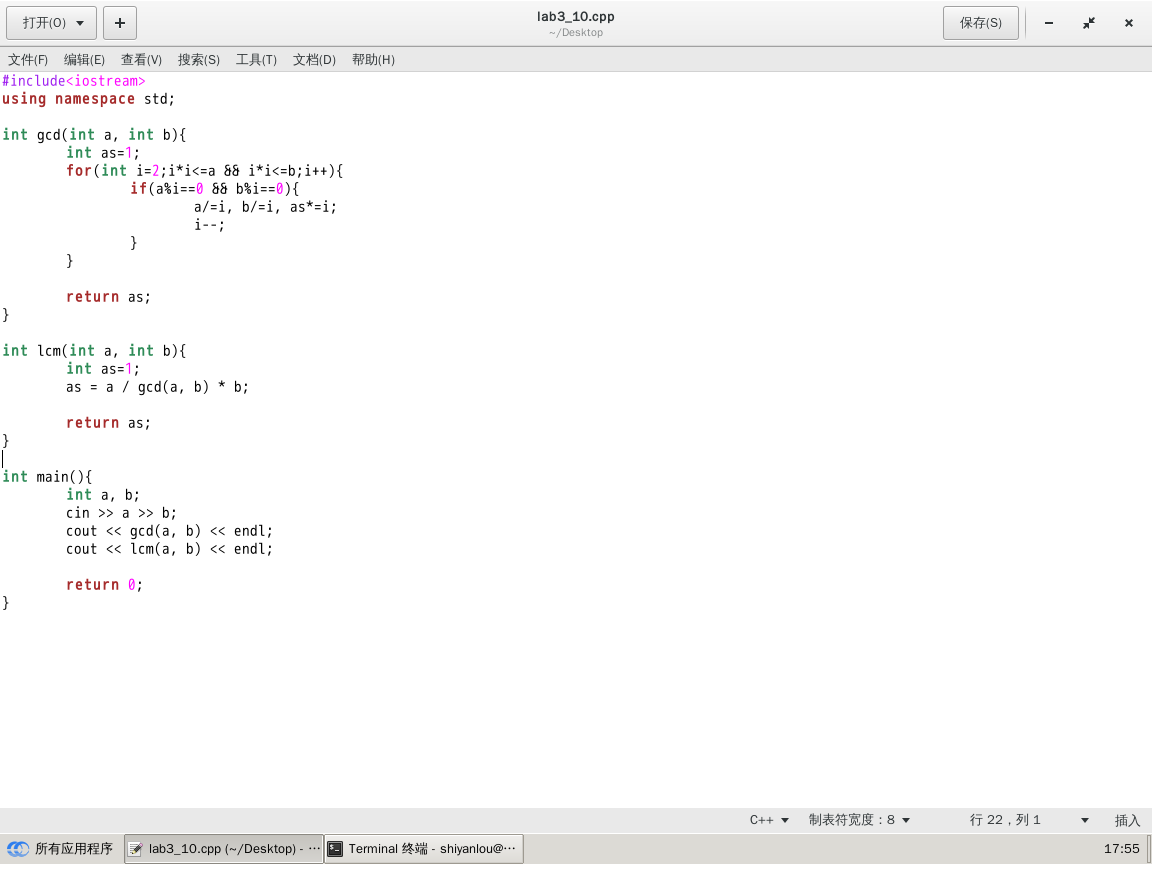Open the 工具(T) menu

(256, 59)
